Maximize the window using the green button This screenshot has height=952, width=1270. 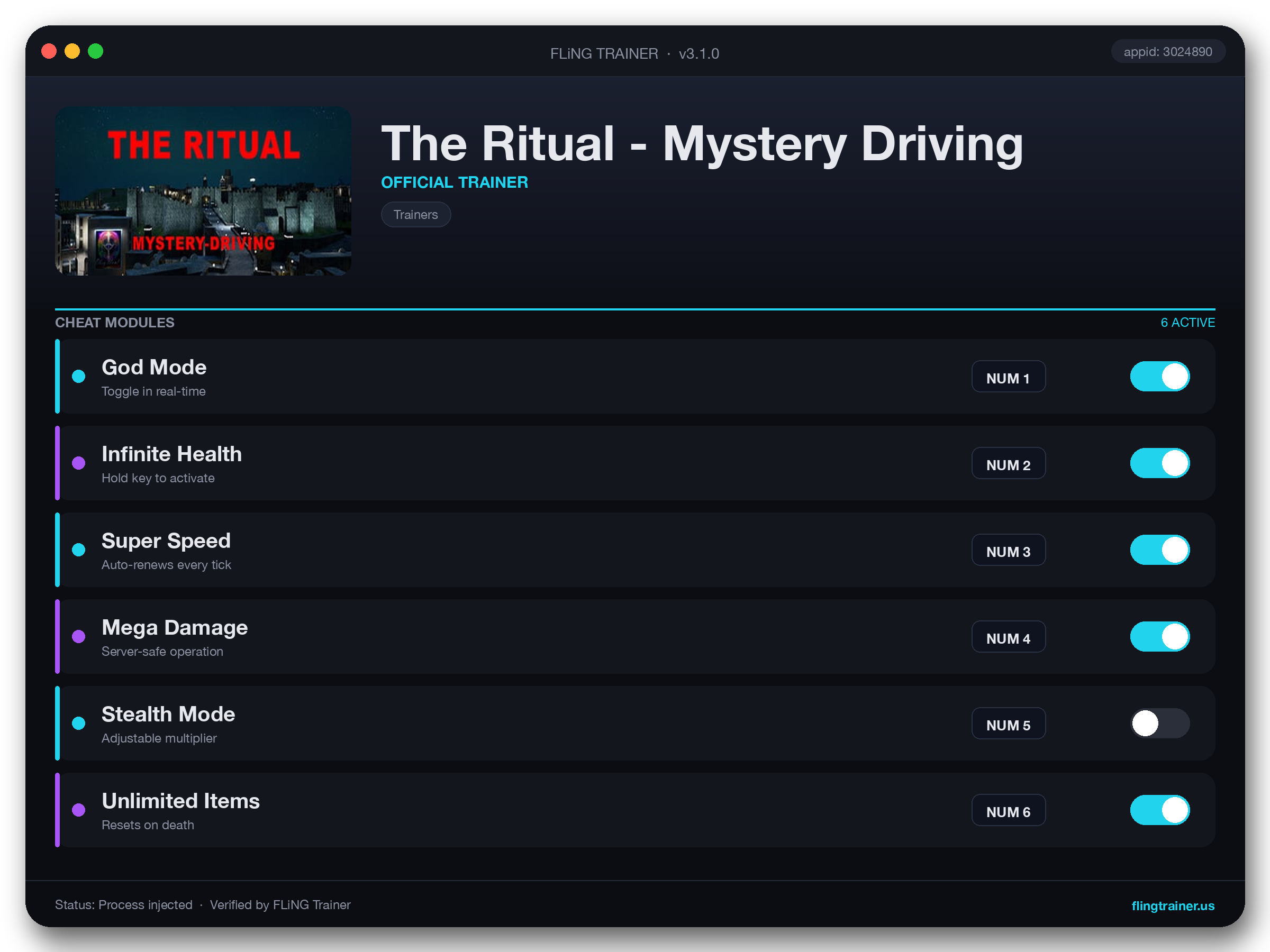95,51
